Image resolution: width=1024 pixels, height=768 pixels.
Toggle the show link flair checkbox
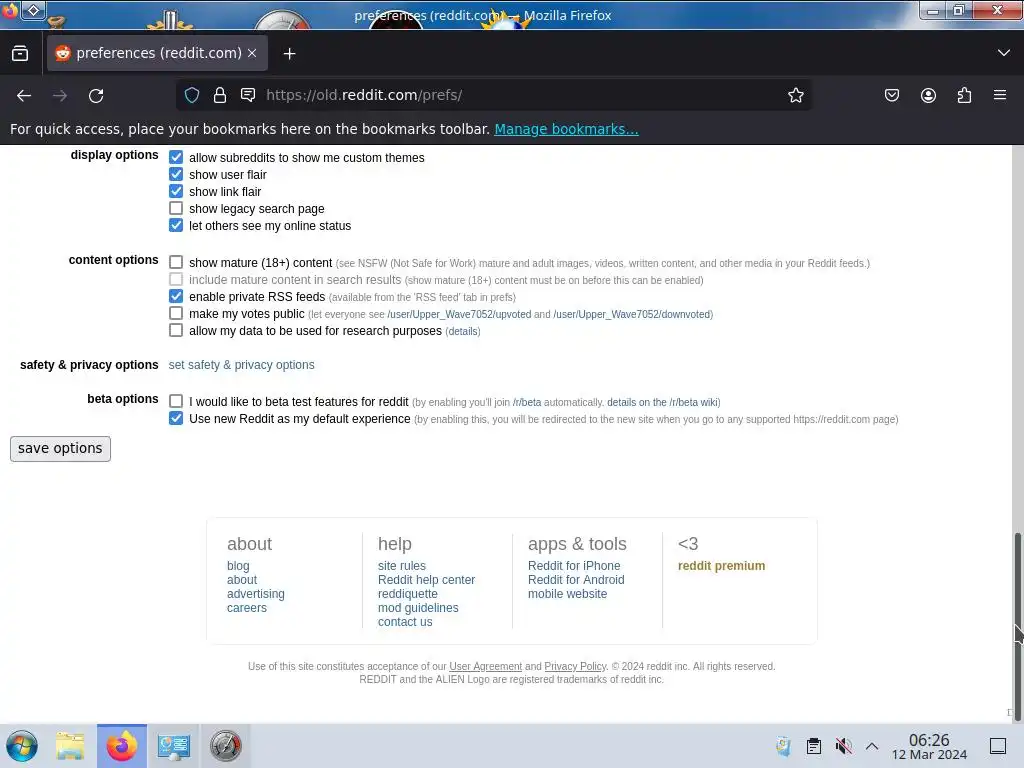pyautogui.click(x=176, y=191)
